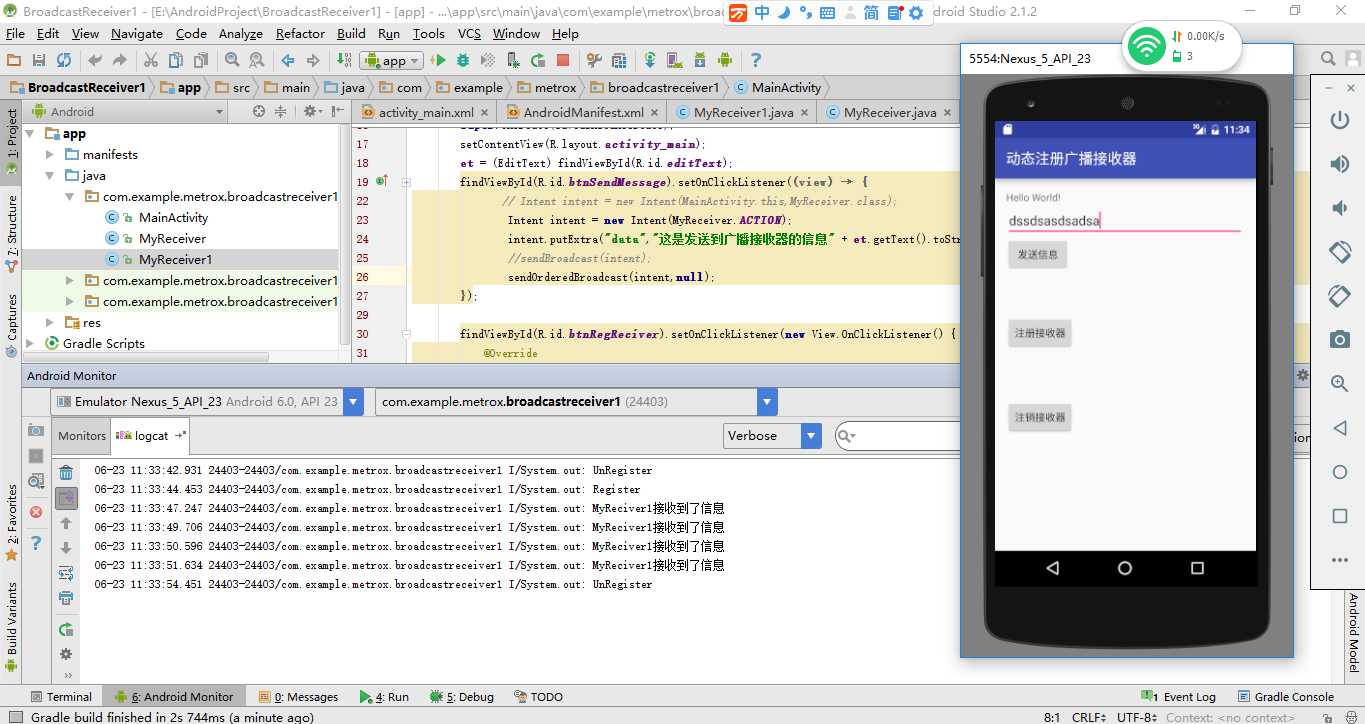Click the Print logcat icon
The width and height of the screenshot is (1365, 724).
click(66, 598)
